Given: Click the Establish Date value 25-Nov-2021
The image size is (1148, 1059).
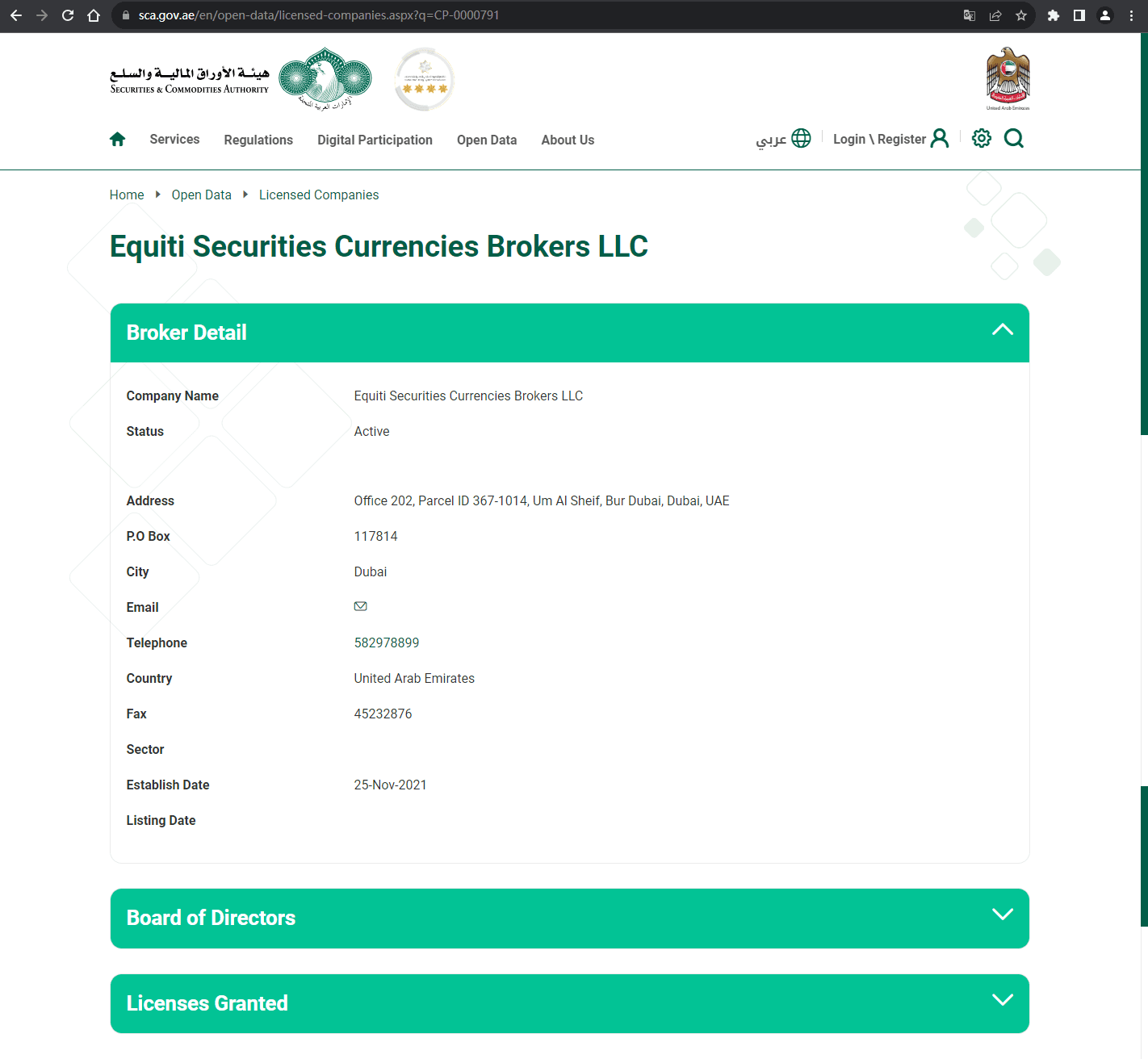Looking at the screenshot, I should click(390, 785).
